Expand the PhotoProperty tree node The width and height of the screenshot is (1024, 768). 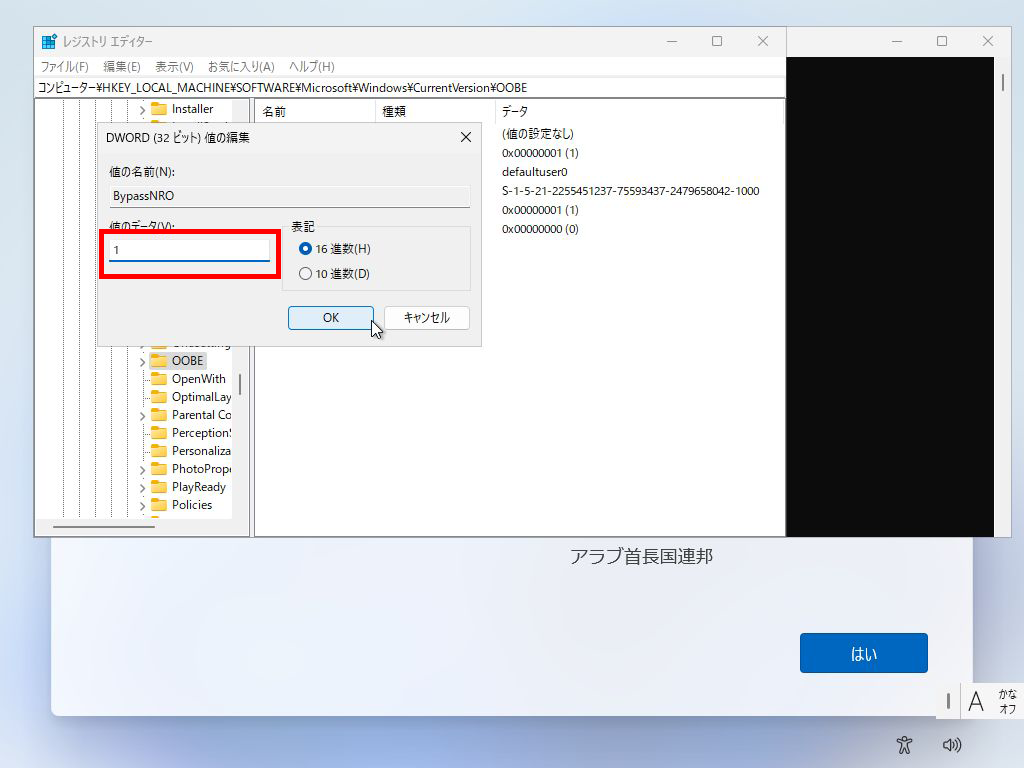tap(142, 469)
